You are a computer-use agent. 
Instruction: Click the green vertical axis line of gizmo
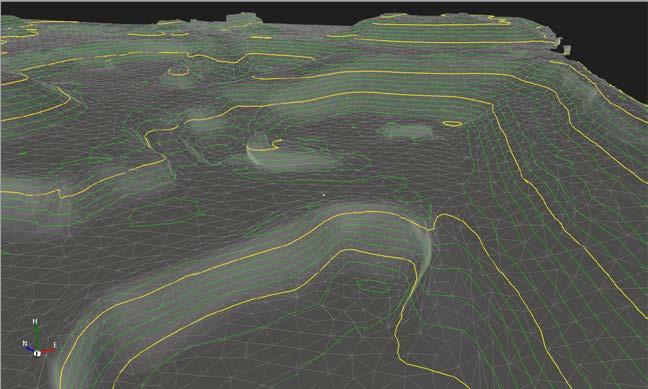(37, 337)
